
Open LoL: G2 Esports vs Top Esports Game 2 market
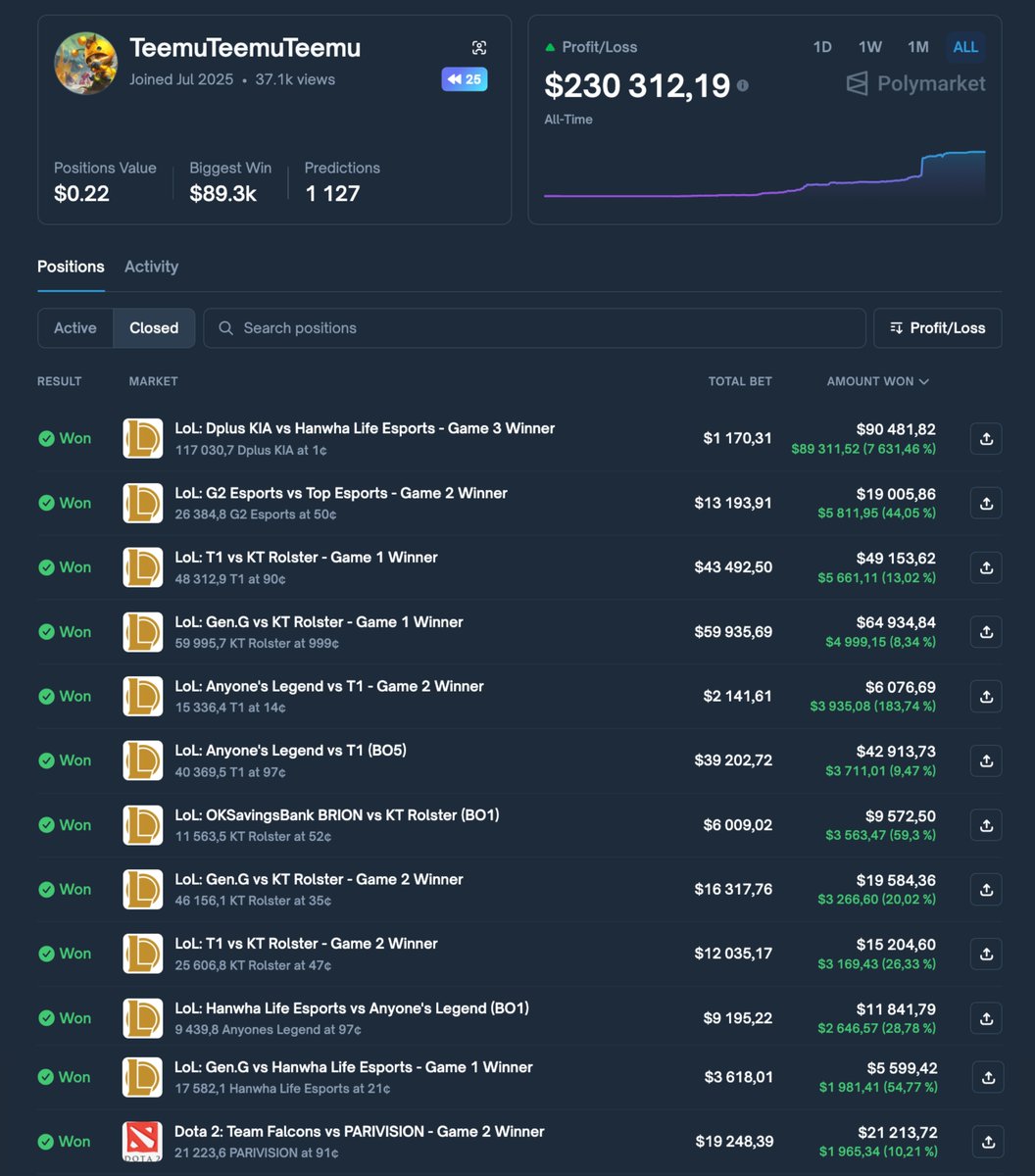[x=341, y=493]
